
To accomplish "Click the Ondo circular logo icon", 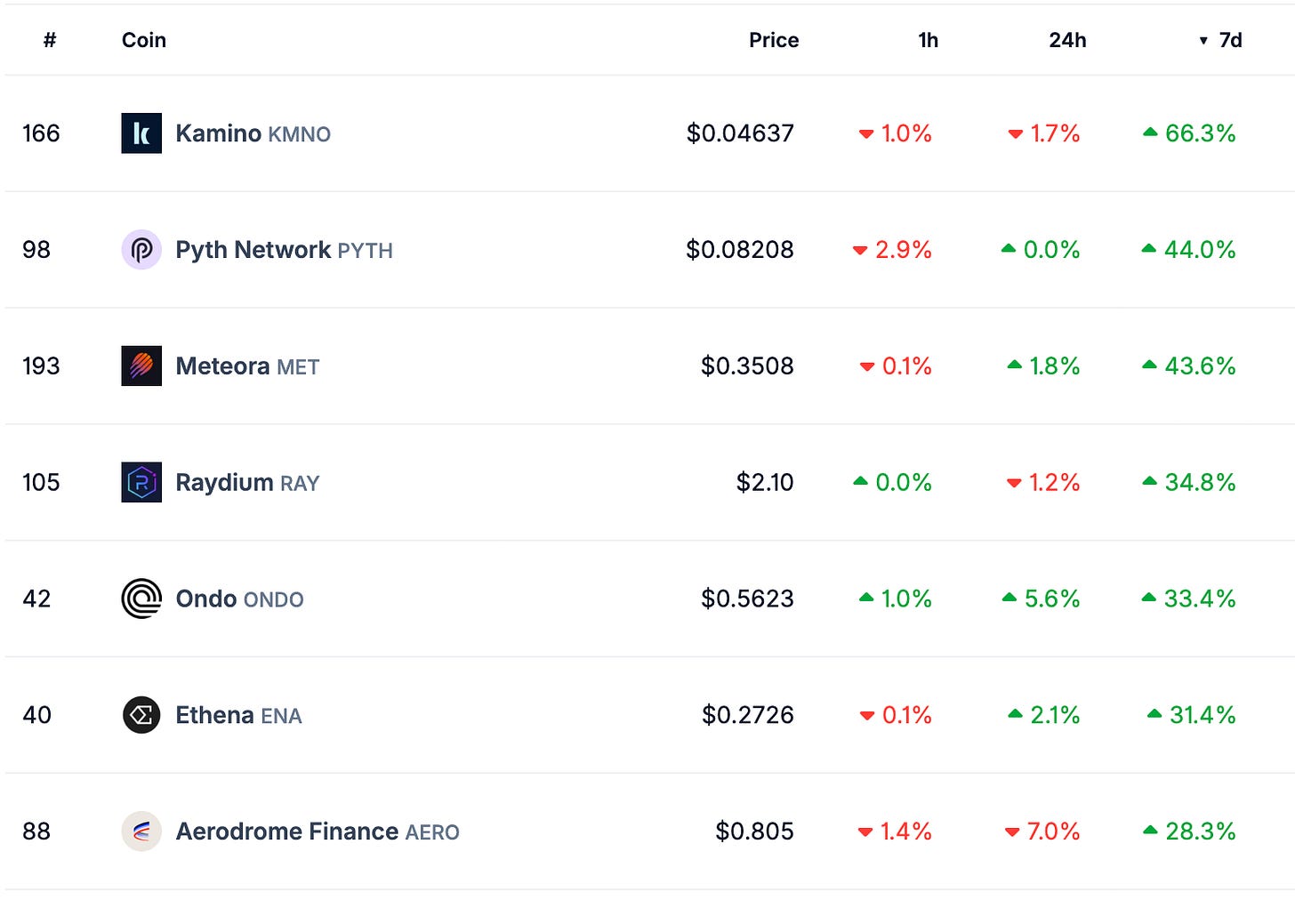I will pos(141,599).
